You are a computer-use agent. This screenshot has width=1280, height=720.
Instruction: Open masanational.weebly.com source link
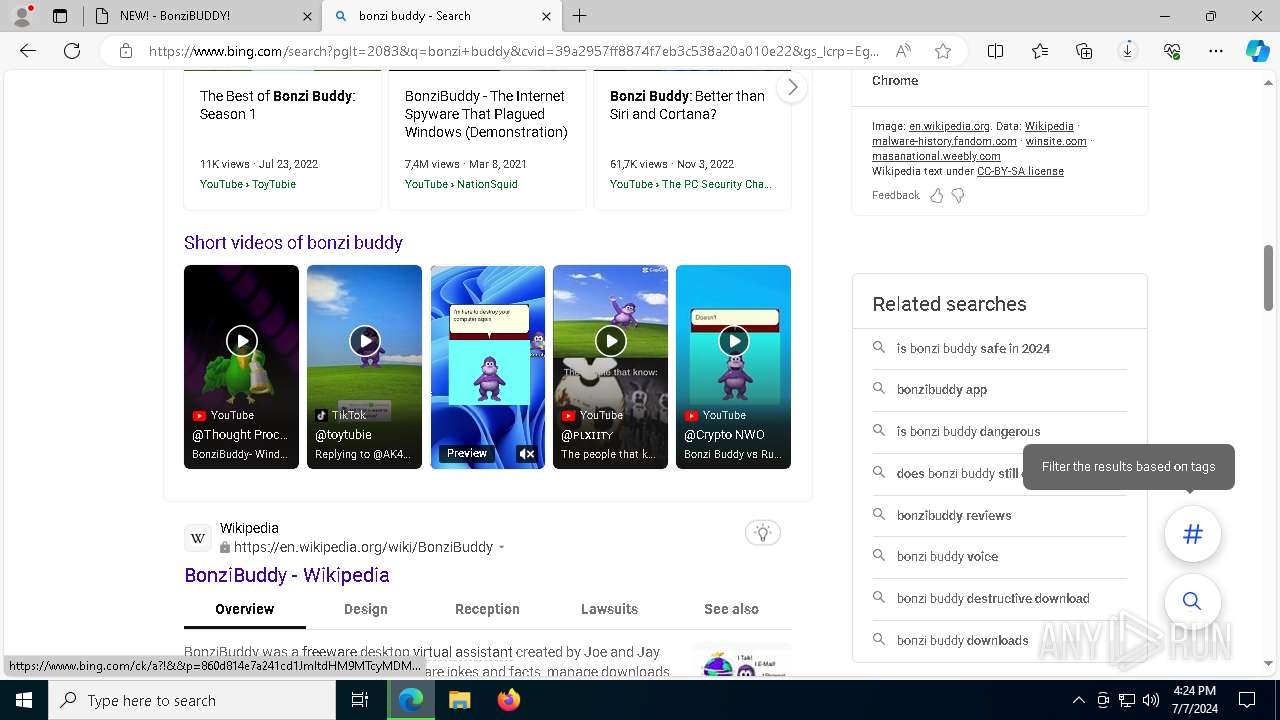(936, 157)
